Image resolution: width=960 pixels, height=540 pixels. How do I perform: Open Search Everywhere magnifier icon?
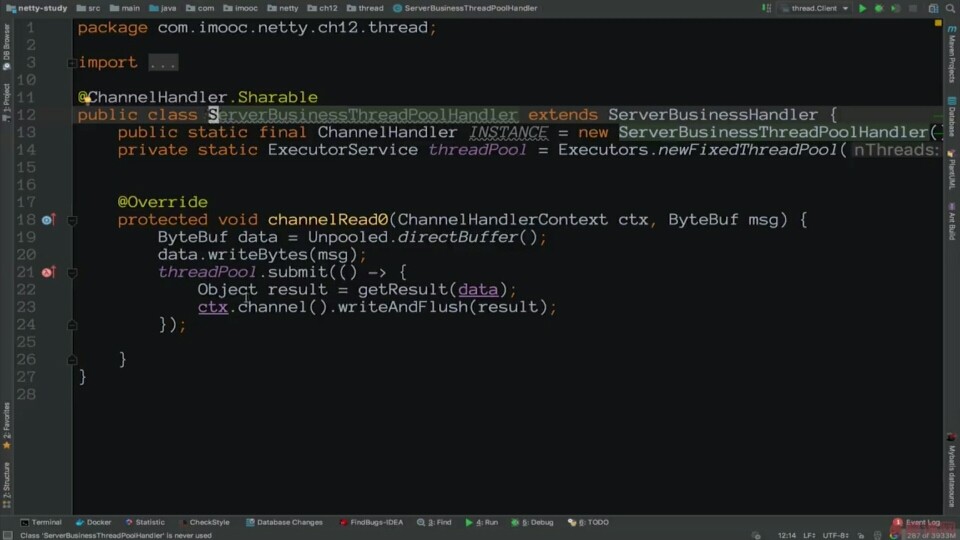[950, 9]
